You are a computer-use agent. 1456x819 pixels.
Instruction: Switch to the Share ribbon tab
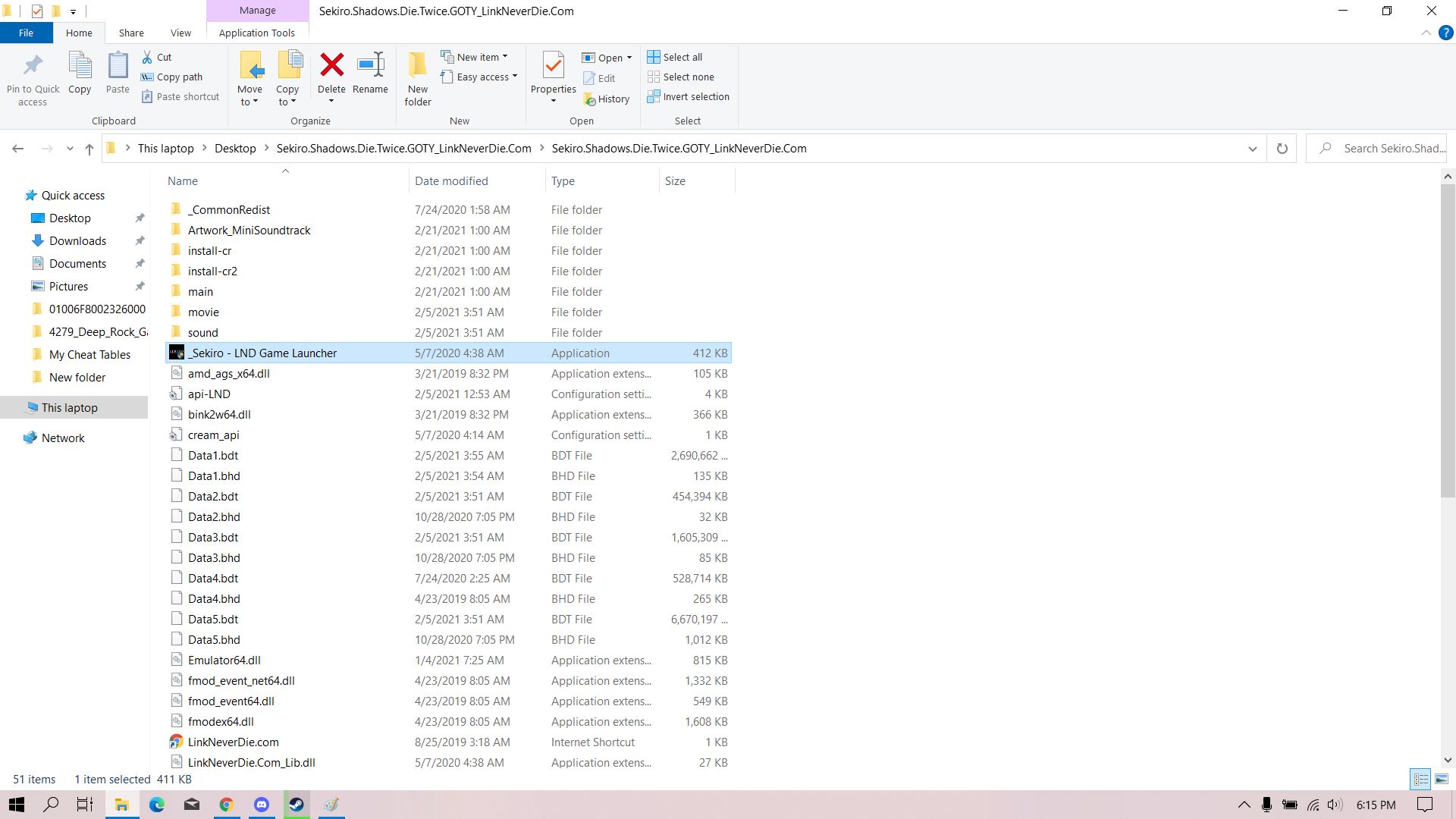click(x=131, y=33)
